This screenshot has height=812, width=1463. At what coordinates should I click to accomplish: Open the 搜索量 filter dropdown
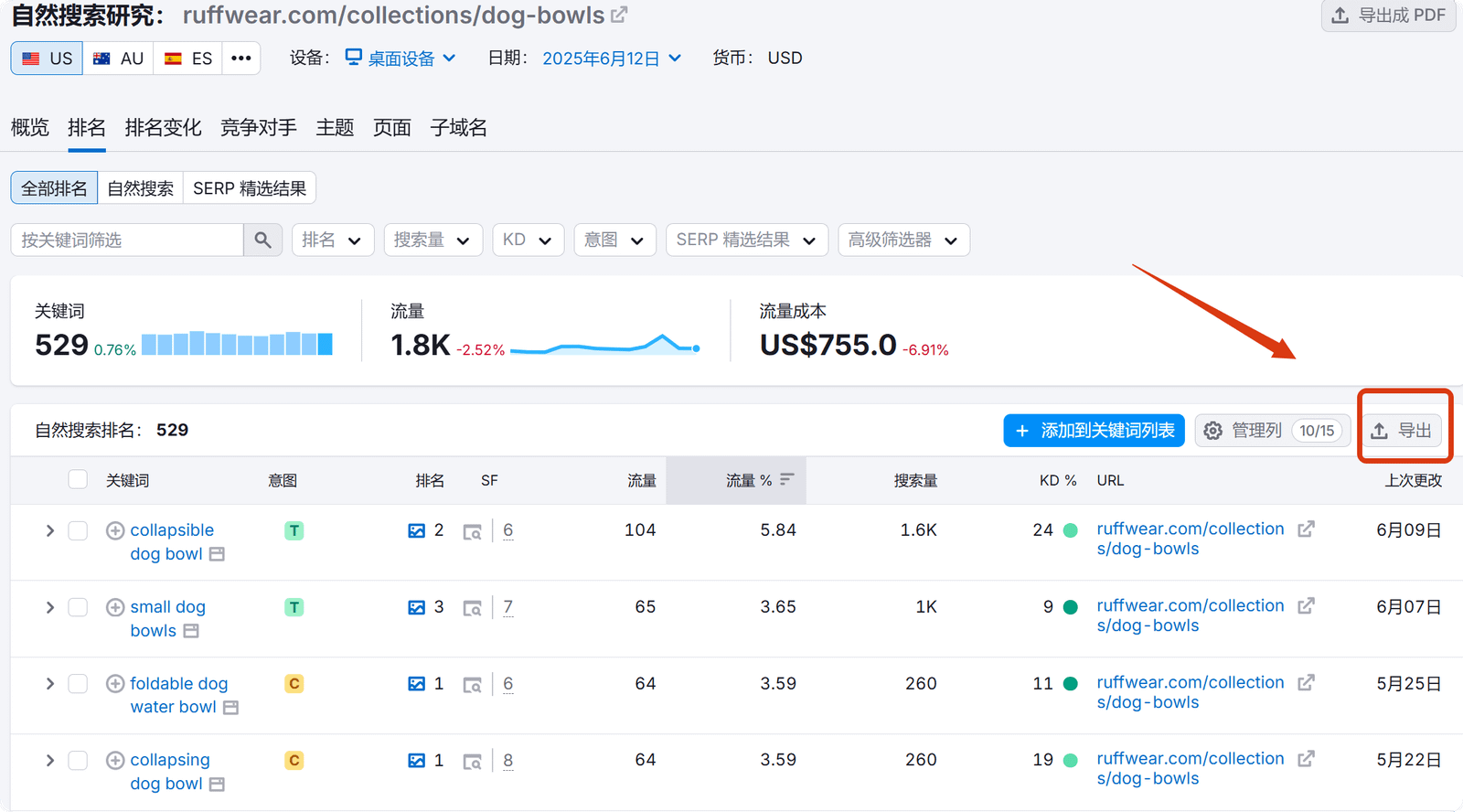(x=433, y=240)
